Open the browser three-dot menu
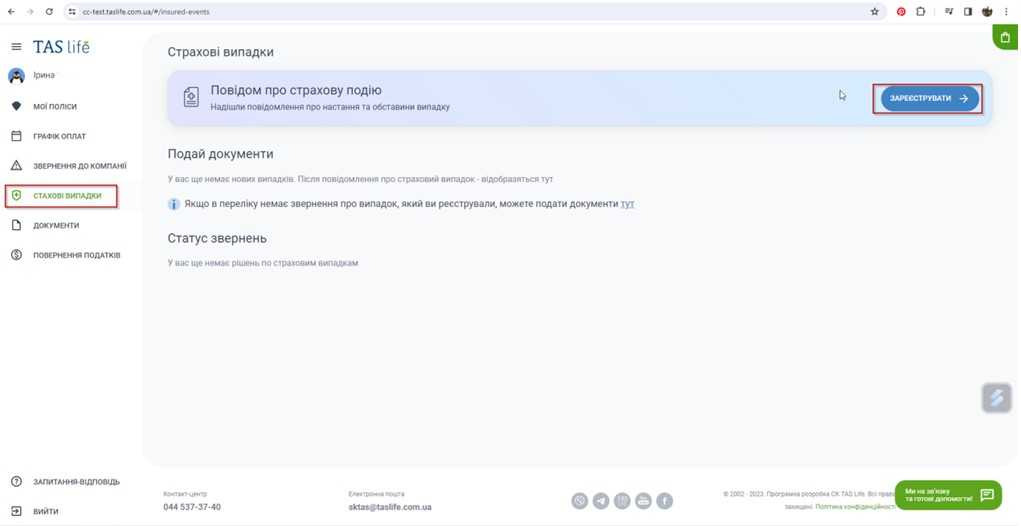The image size is (1021, 526). [x=1006, y=12]
